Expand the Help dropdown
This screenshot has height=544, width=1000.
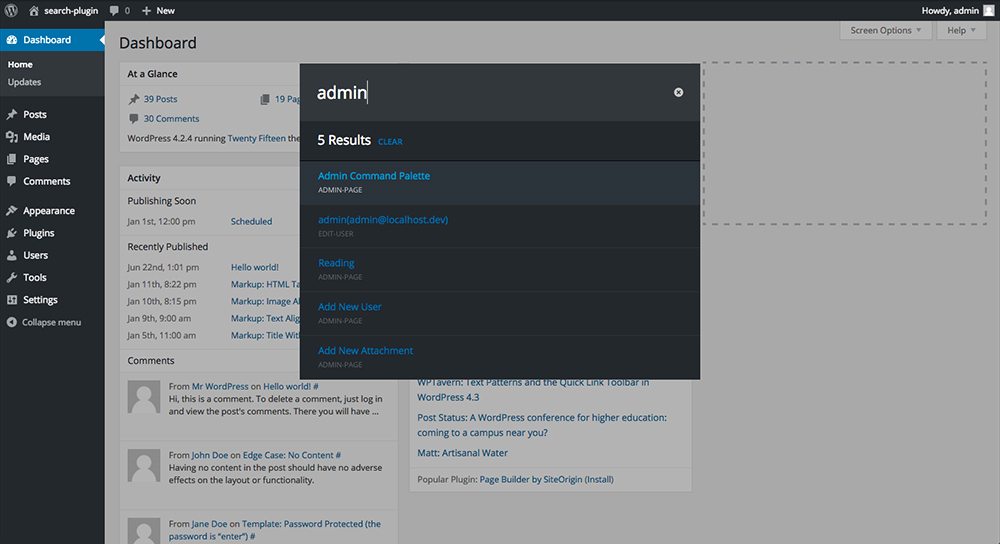961,30
